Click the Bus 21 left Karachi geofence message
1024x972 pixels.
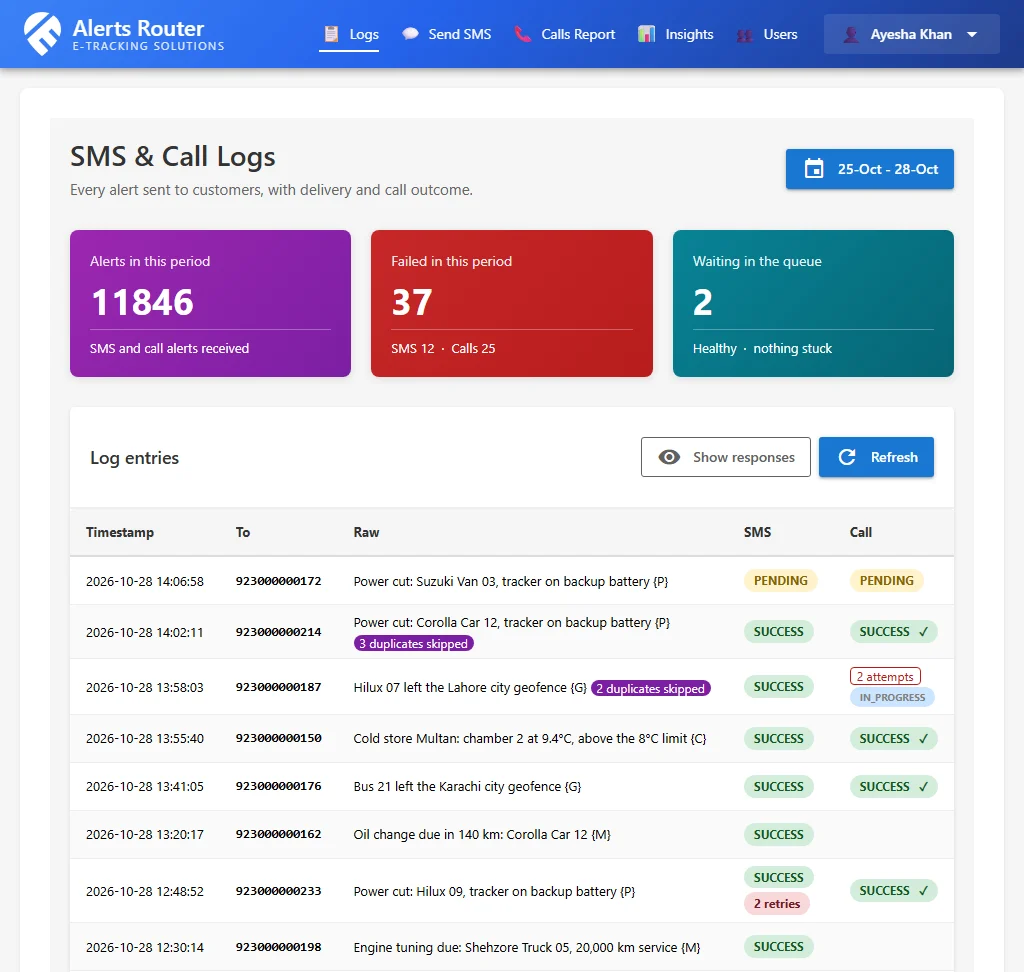(x=467, y=786)
